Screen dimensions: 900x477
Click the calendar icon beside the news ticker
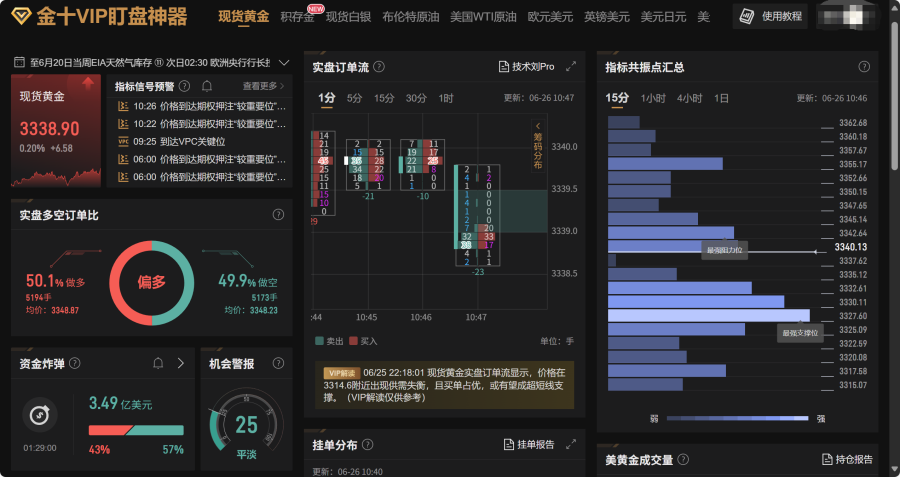[20, 62]
